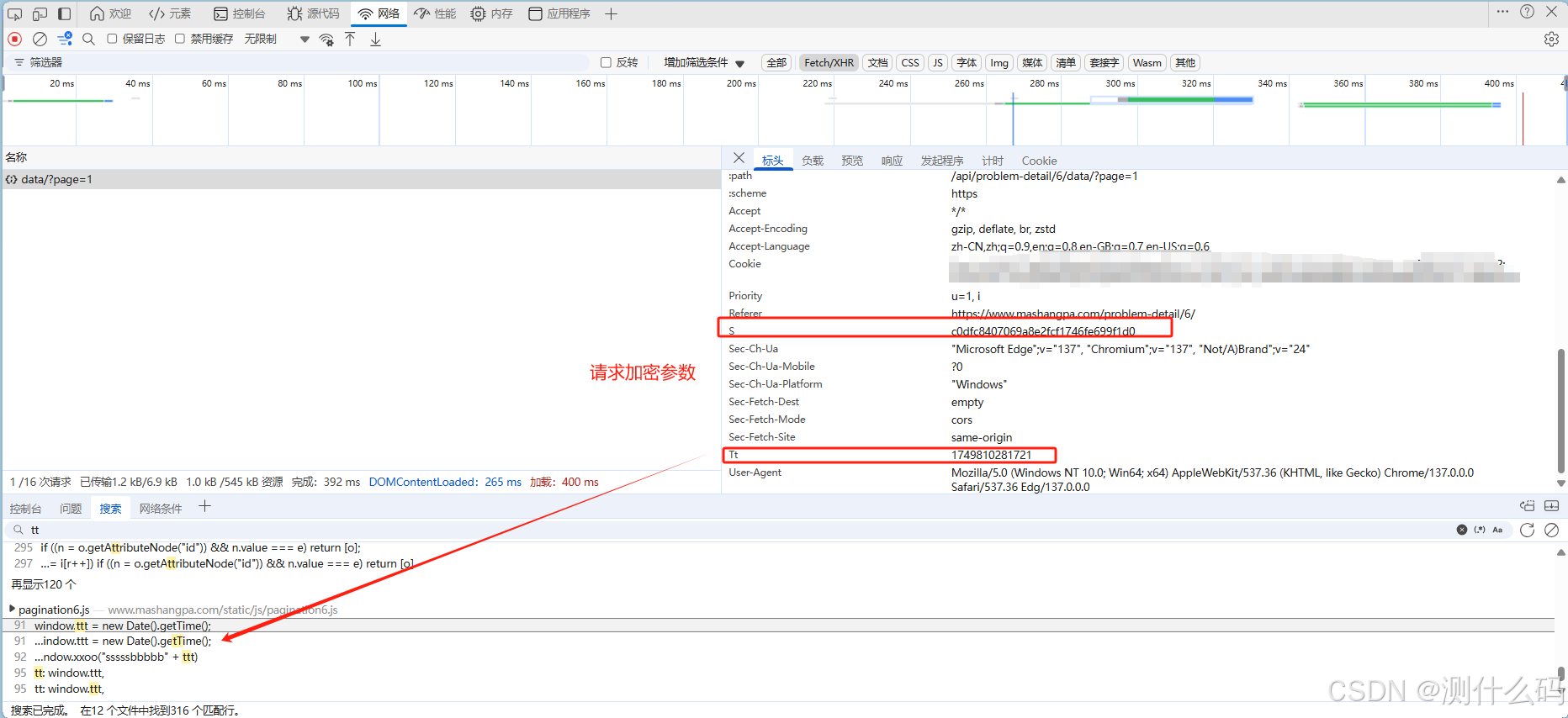Open the Elements tab
The image size is (1568, 718).
(x=170, y=13)
